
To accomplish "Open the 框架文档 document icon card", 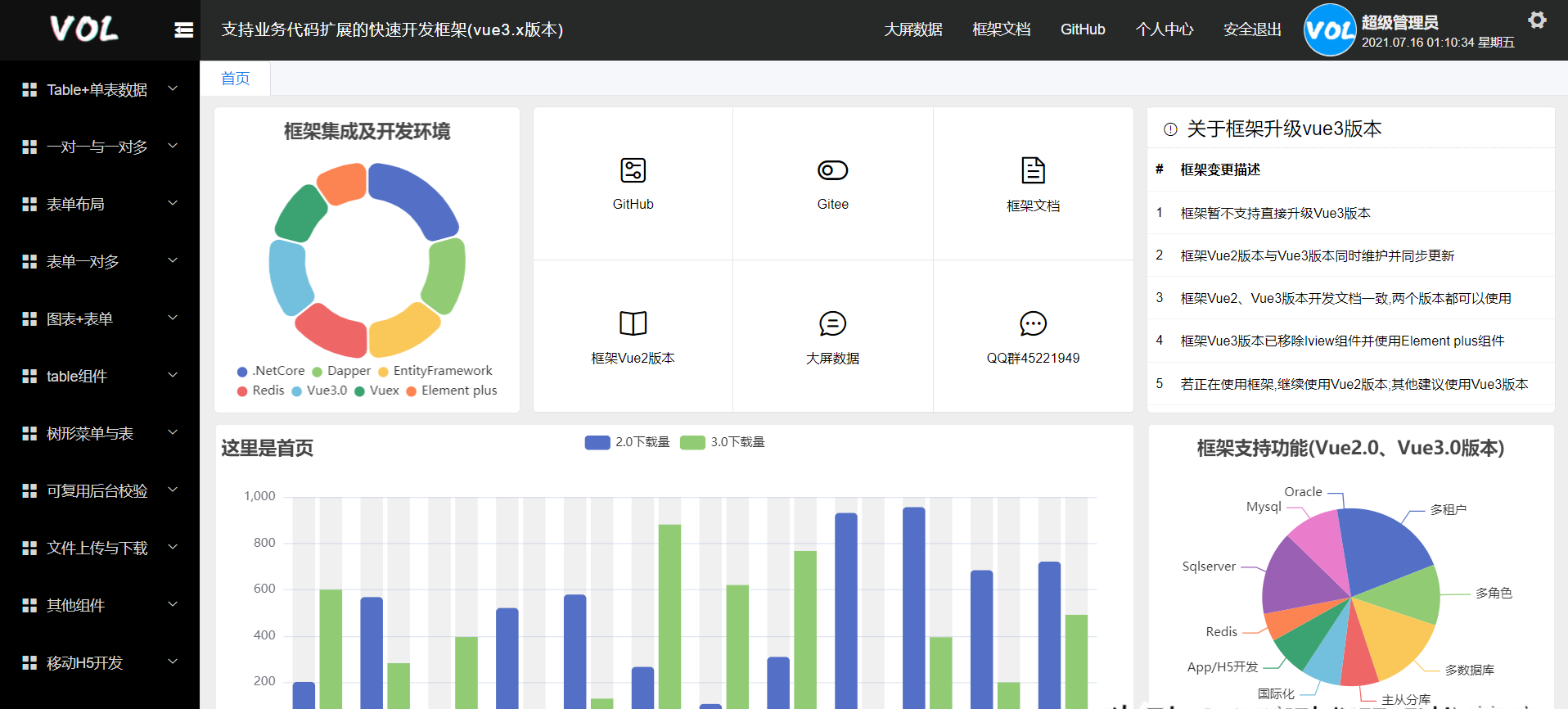I will [1033, 170].
